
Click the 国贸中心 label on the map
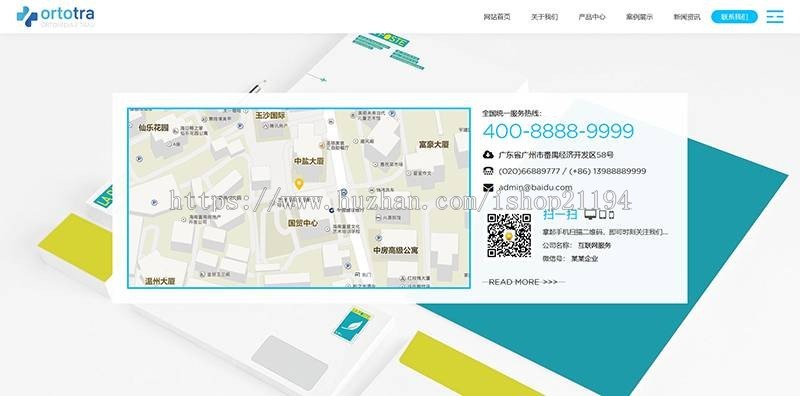click(303, 223)
